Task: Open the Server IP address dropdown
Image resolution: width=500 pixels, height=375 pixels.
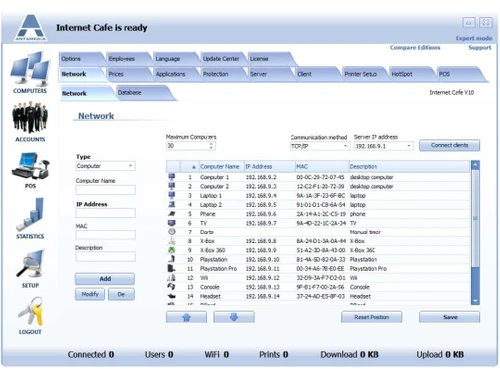Action: (x=409, y=146)
